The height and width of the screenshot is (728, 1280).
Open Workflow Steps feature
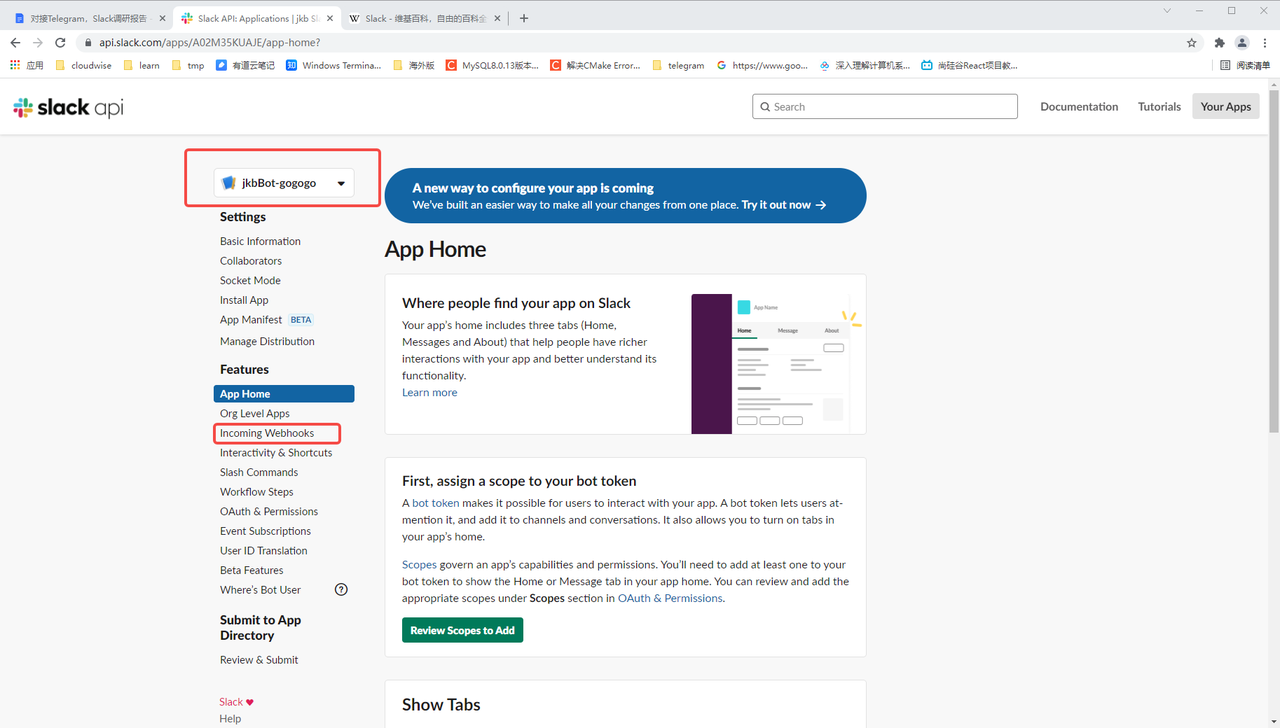(x=257, y=492)
